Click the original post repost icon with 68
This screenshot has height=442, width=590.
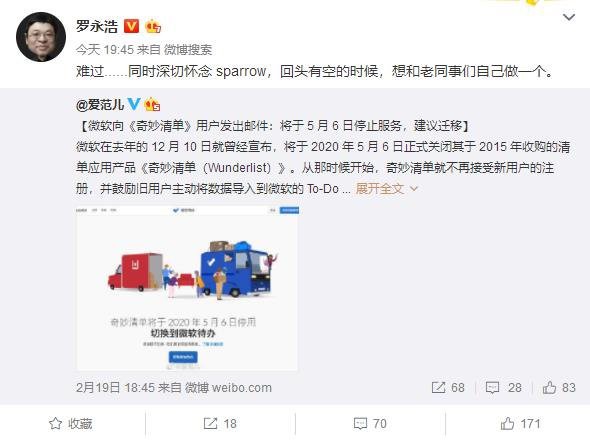(x=448, y=387)
